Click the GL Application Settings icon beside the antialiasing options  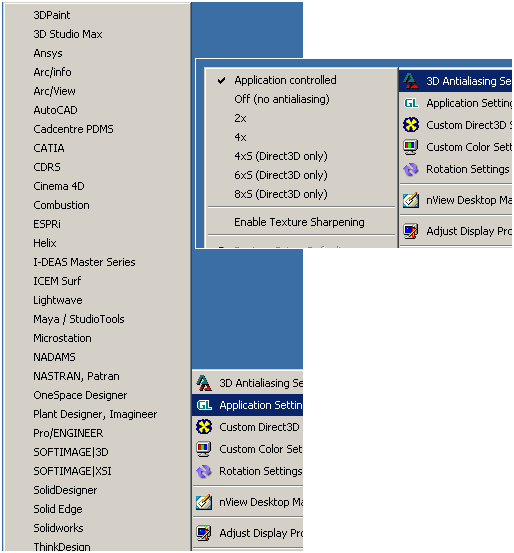click(x=411, y=103)
